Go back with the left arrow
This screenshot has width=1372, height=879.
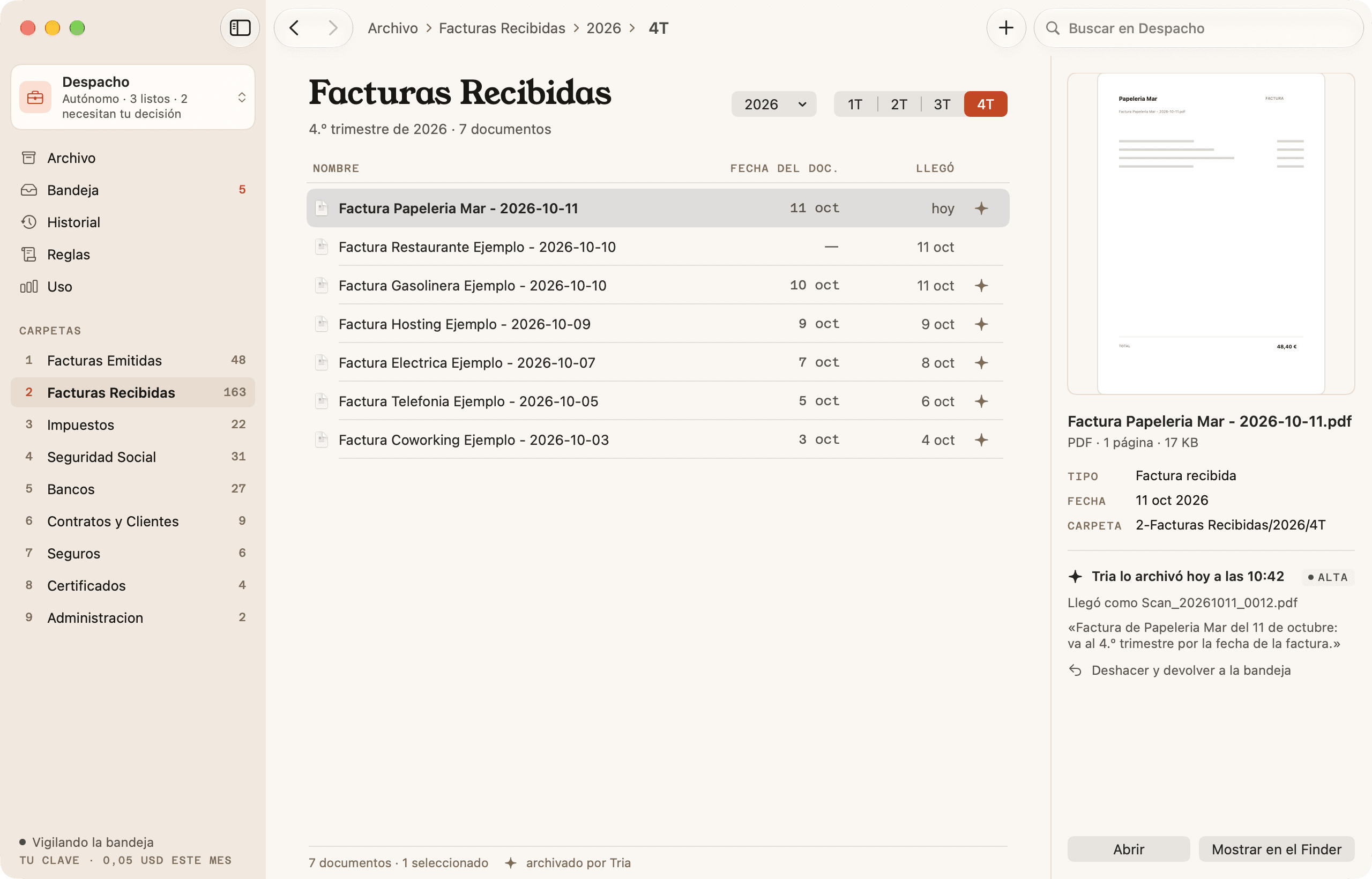click(x=294, y=28)
